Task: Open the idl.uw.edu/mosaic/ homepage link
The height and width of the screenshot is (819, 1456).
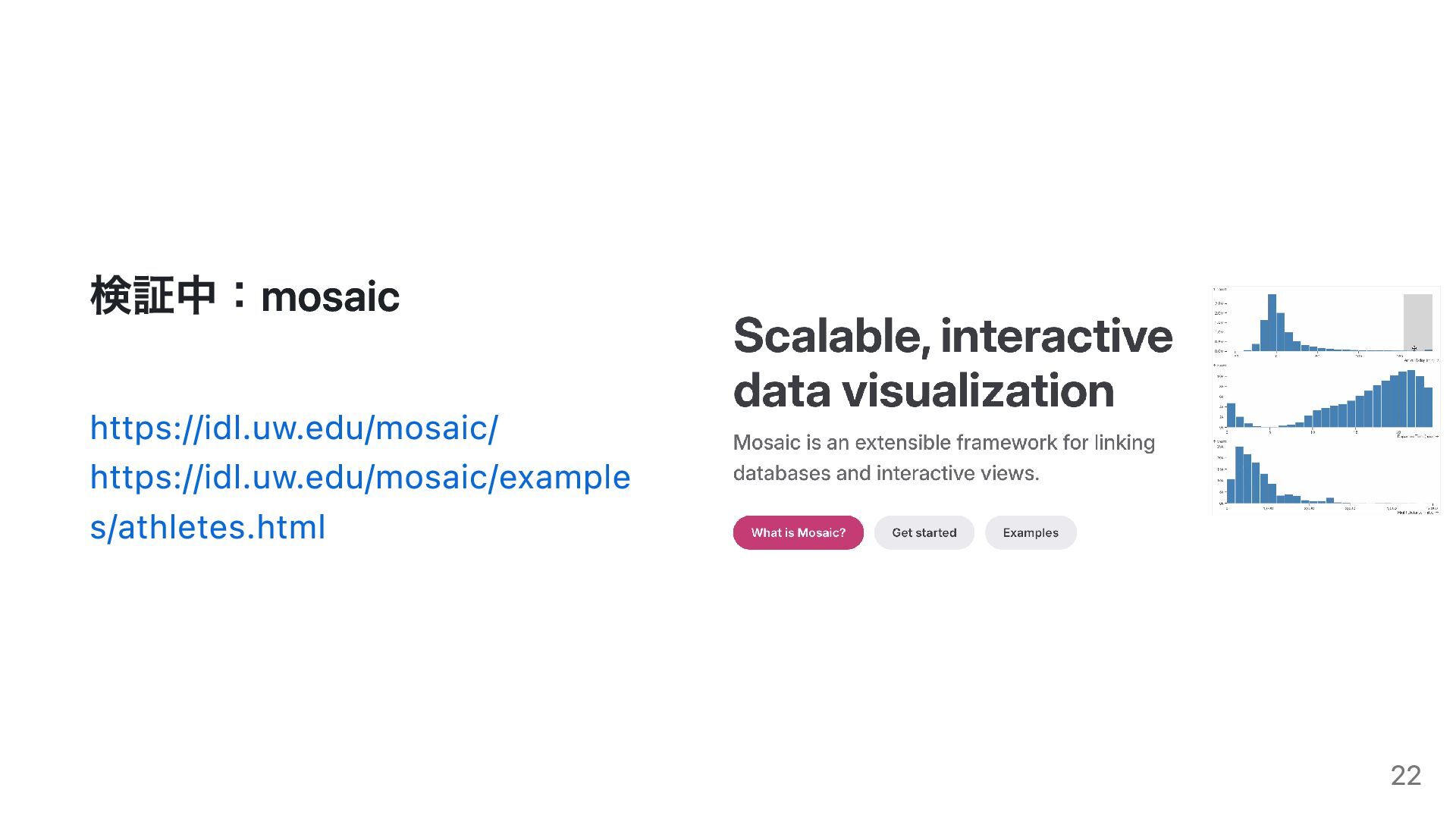Action: coord(294,428)
